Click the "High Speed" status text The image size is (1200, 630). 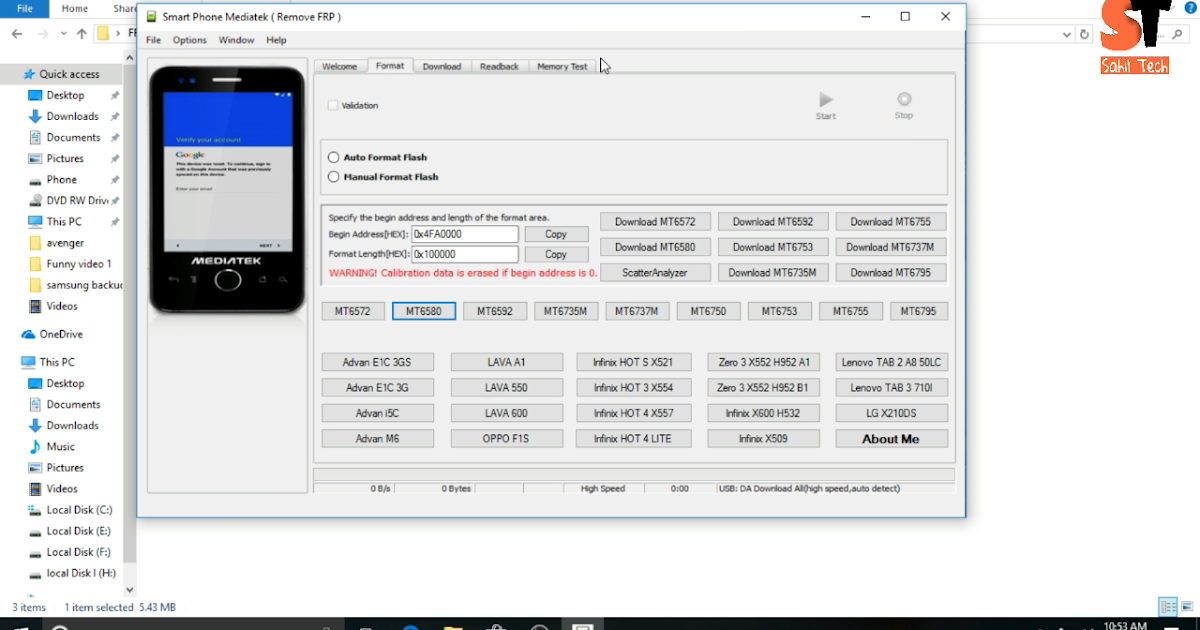tap(603, 489)
